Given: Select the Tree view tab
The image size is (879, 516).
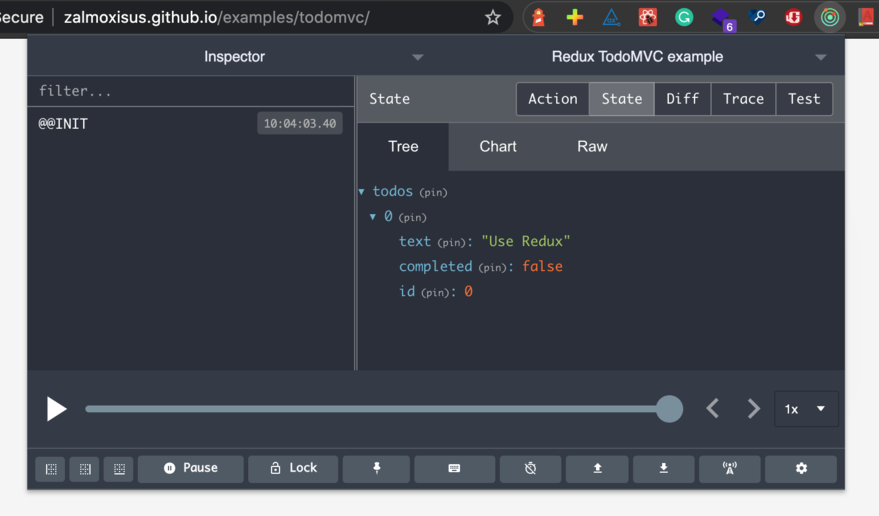Looking at the screenshot, I should [403, 146].
